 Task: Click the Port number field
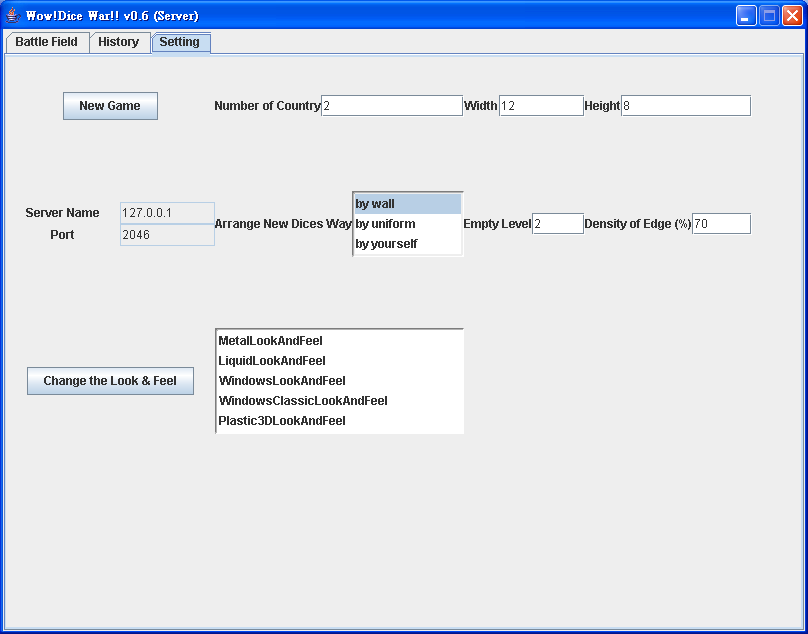click(x=167, y=235)
